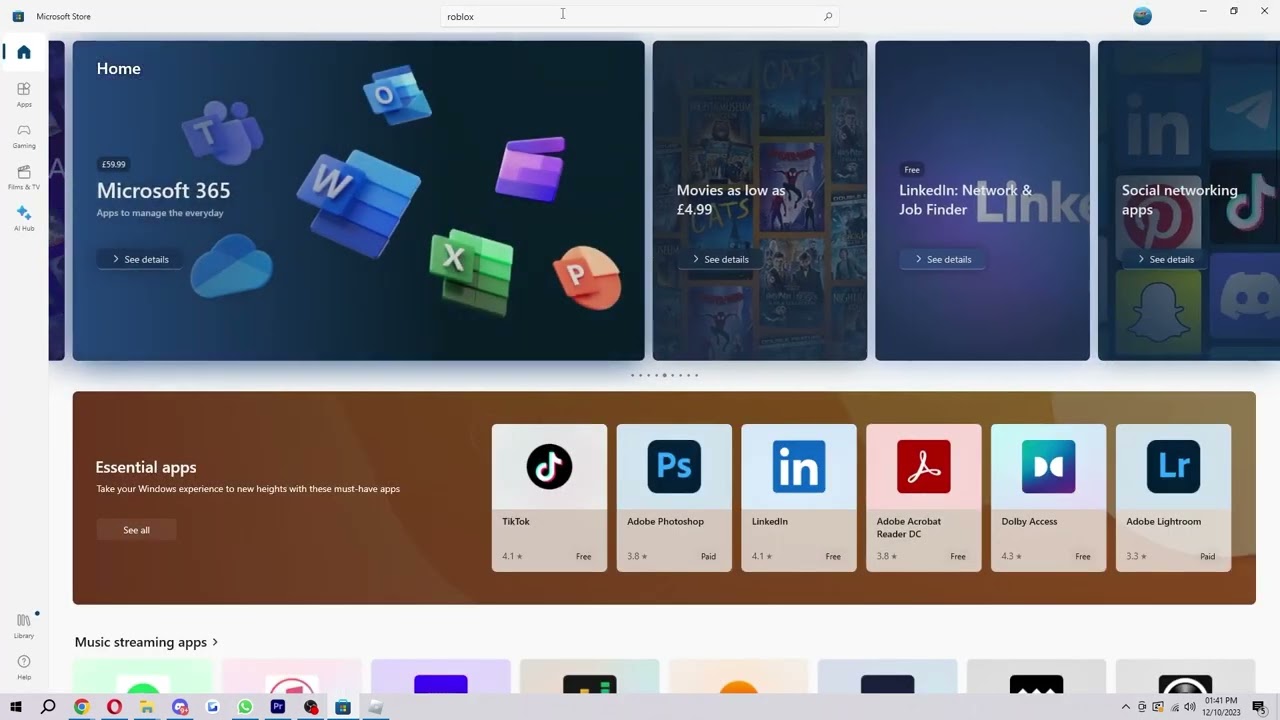
Task: Open the Roblox taskbar icon
Action: pyautogui.click(x=376, y=707)
